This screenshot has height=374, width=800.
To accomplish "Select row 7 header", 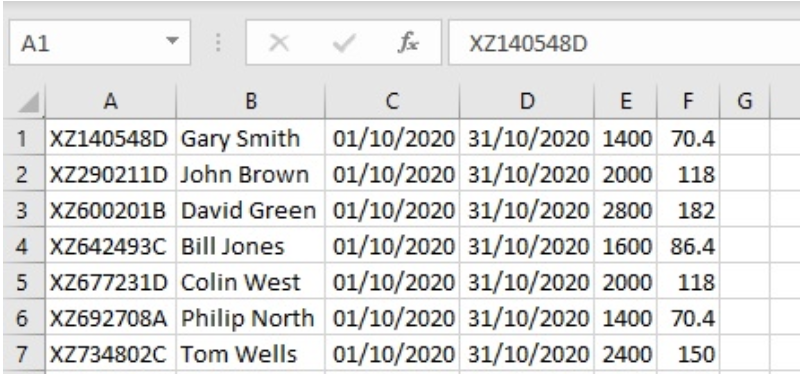I will tap(22, 354).
